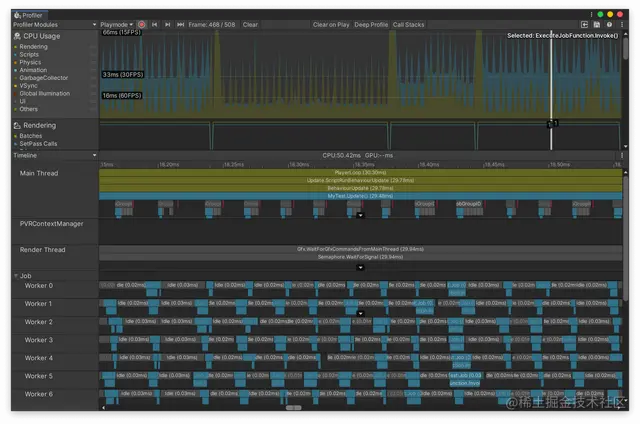The width and height of the screenshot is (640, 424).
Task: Click the Worker 4 thread label
Action: point(39,358)
